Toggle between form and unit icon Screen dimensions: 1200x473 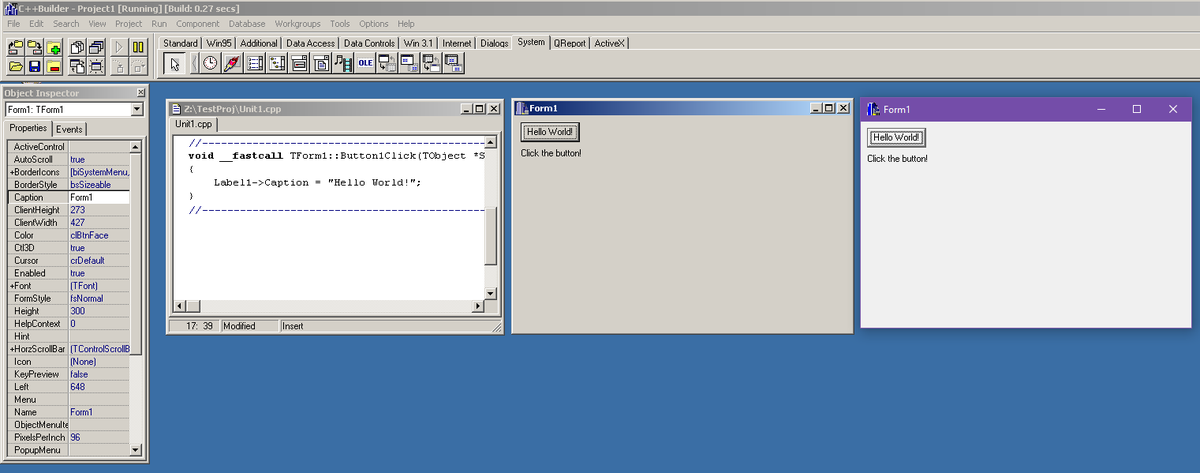coord(76,66)
